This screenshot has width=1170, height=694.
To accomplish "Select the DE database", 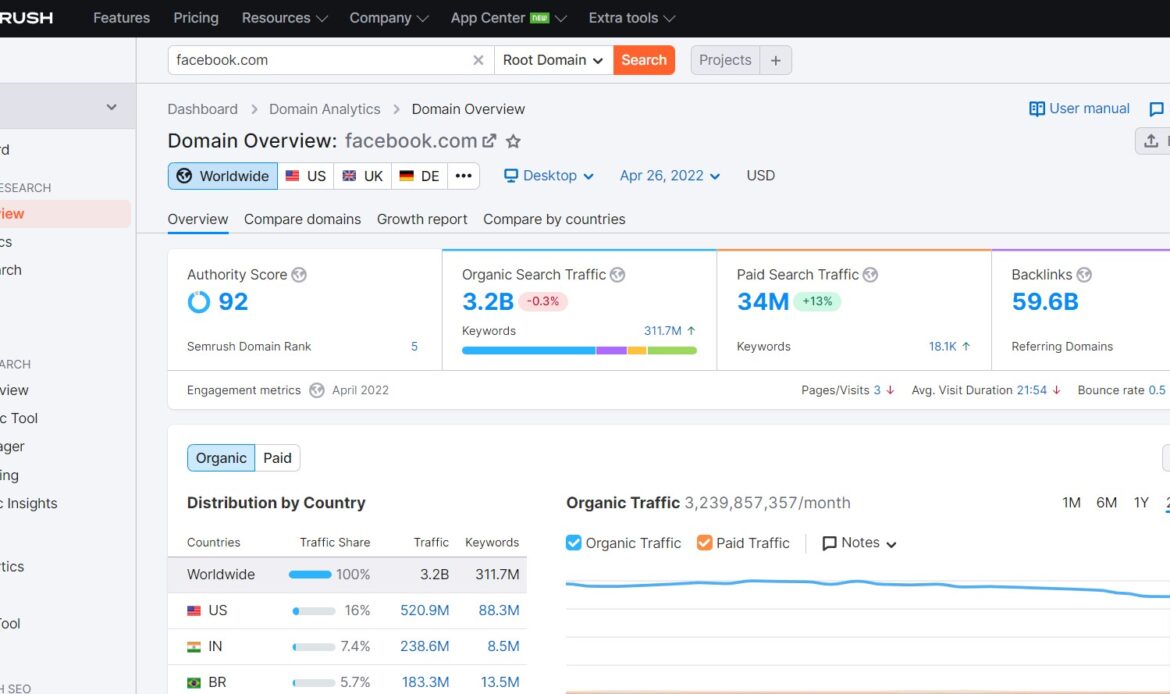I will click(x=419, y=176).
